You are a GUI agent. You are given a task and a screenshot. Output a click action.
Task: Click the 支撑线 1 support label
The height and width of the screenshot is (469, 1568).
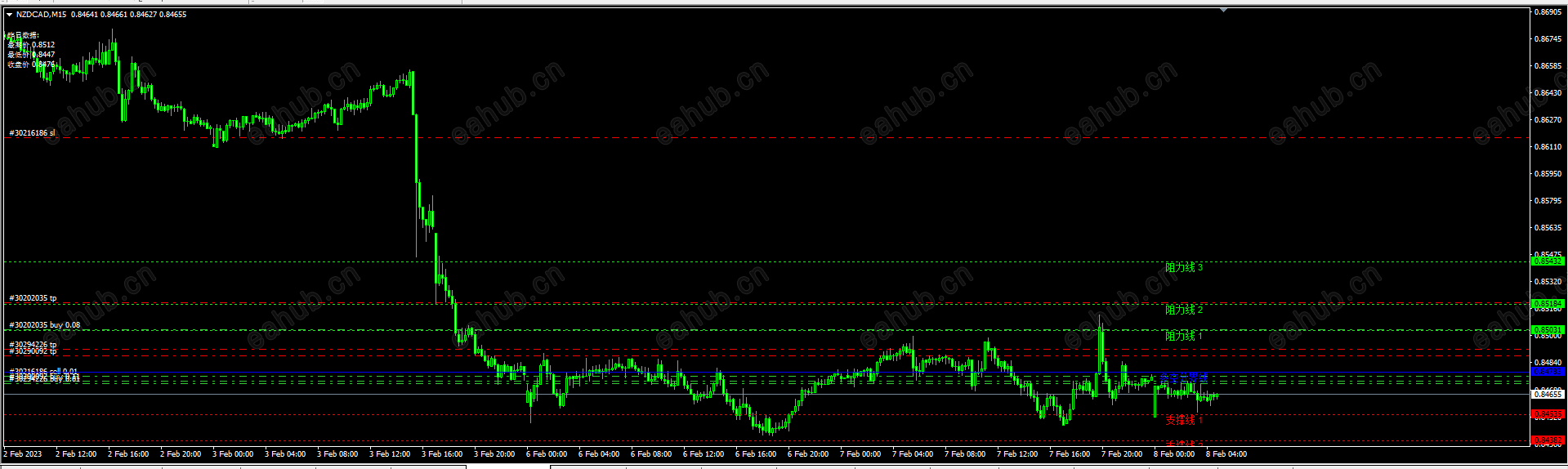coord(1184,420)
